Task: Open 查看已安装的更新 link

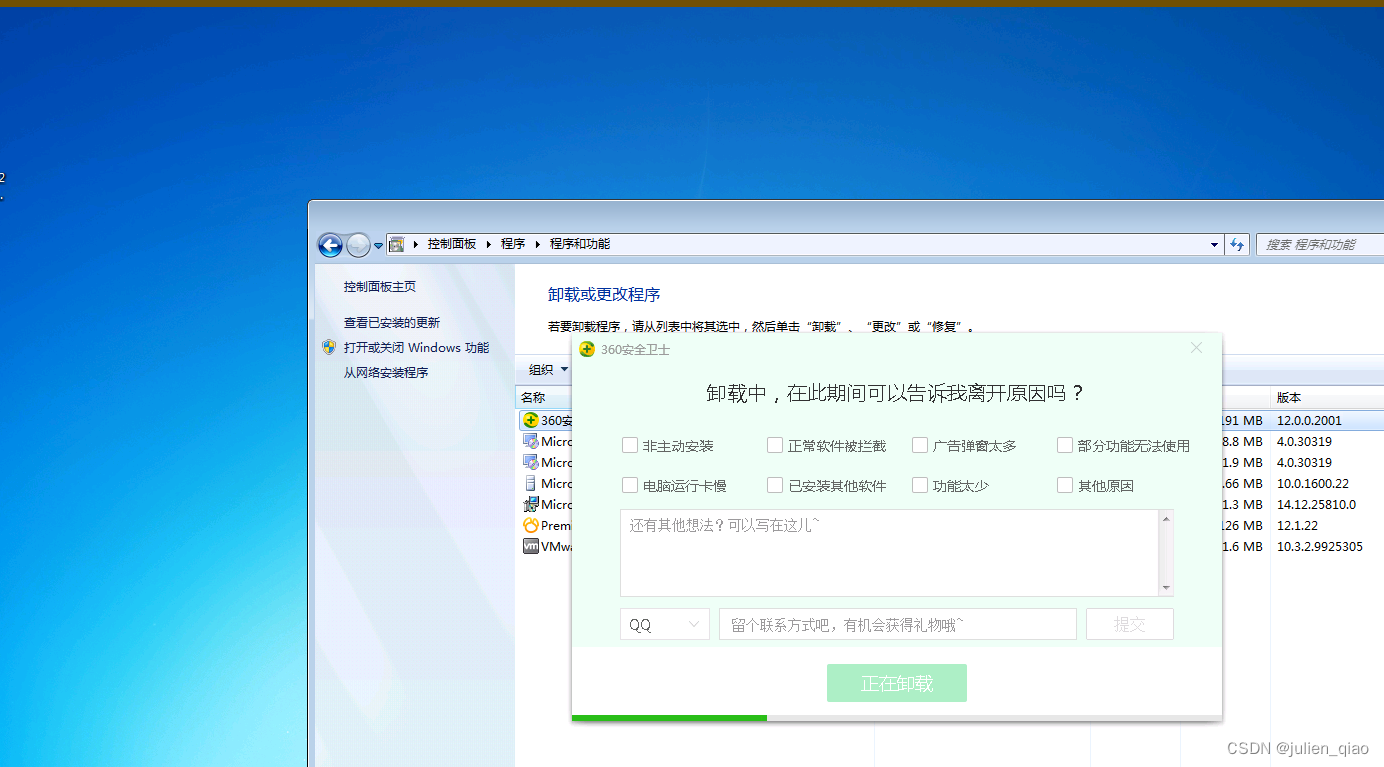Action: (x=392, y=323)
